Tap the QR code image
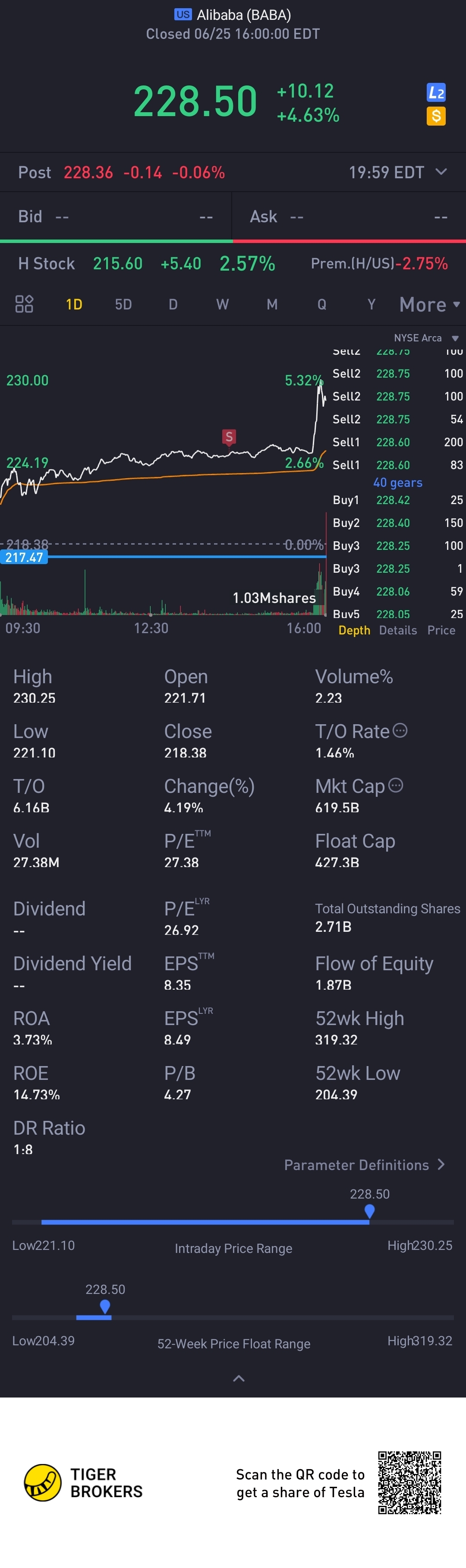466x1568 pixels. click(409, 1482)
